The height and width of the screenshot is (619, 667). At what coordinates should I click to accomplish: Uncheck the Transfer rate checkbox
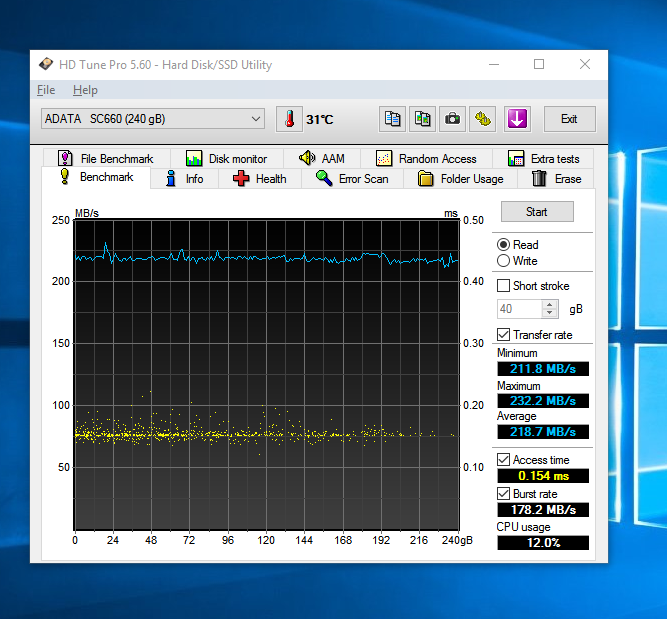503,334
